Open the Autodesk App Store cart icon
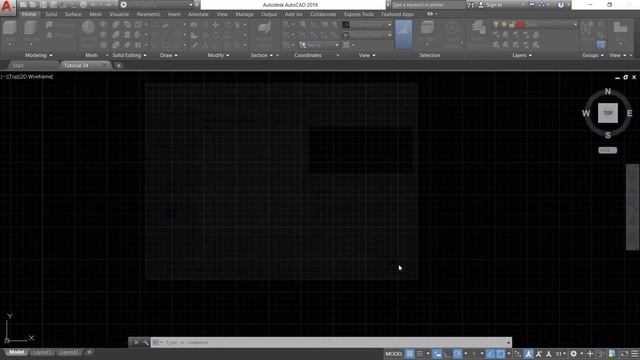This screenshot has height=360, width=640. (531, 5)
